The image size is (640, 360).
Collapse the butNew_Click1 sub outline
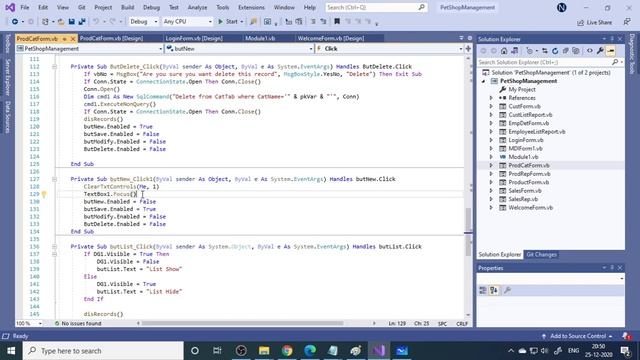coord(54,179)
